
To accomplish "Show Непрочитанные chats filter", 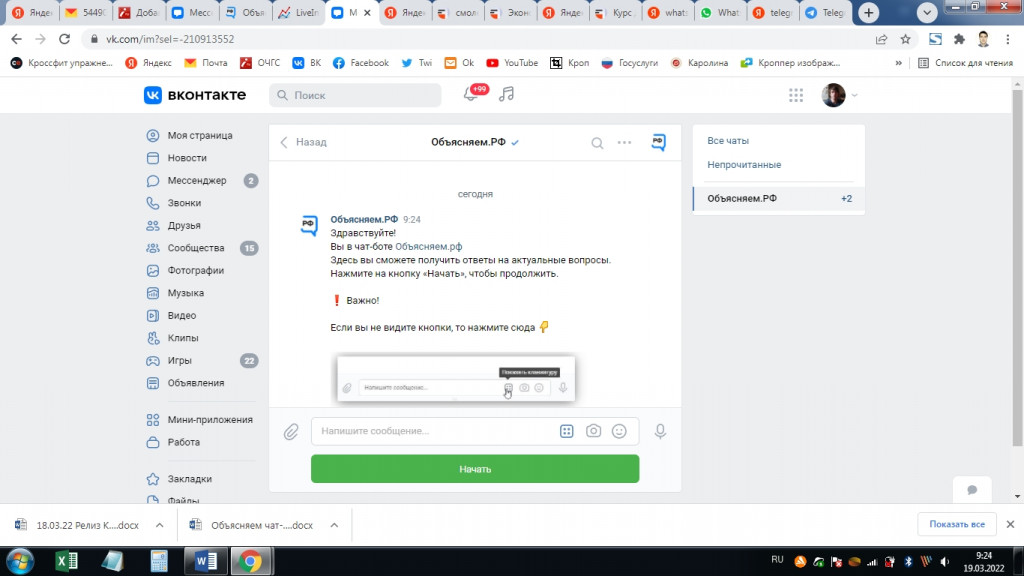I will [744, 165].
